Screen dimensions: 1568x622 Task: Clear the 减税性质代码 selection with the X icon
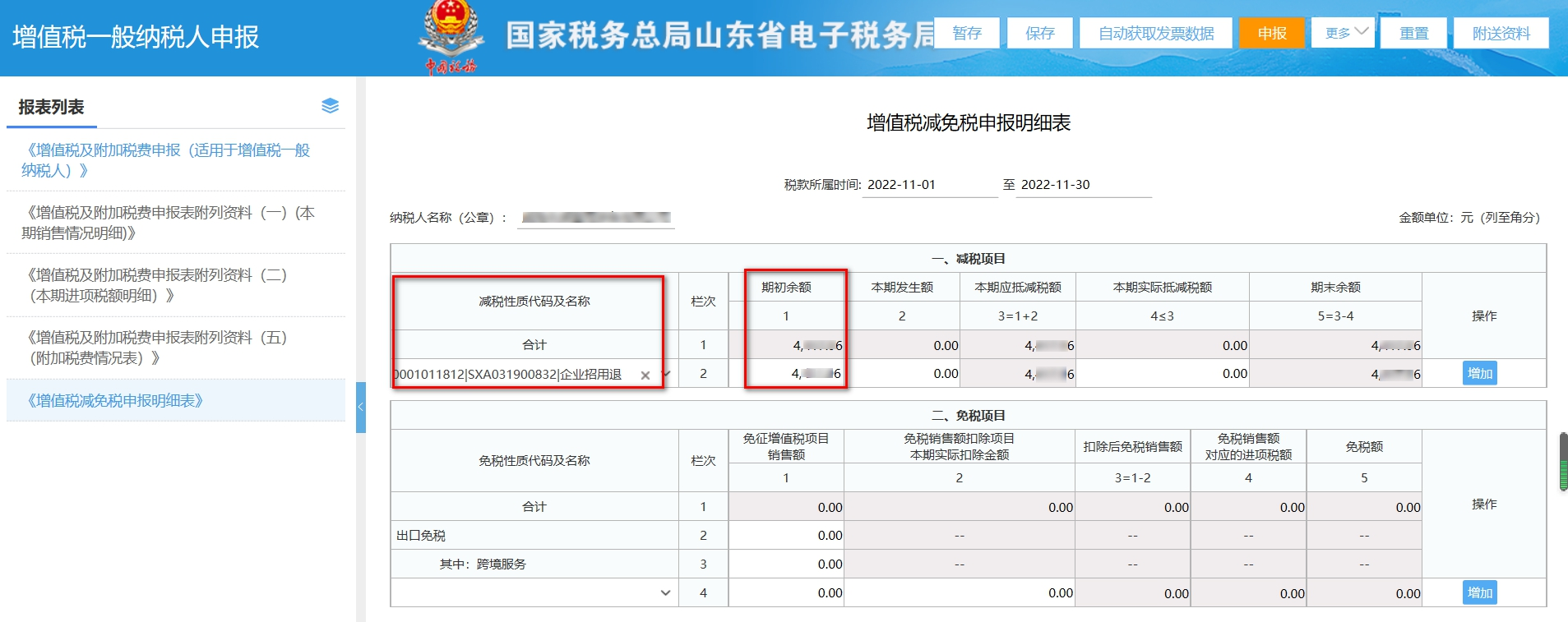645,376
